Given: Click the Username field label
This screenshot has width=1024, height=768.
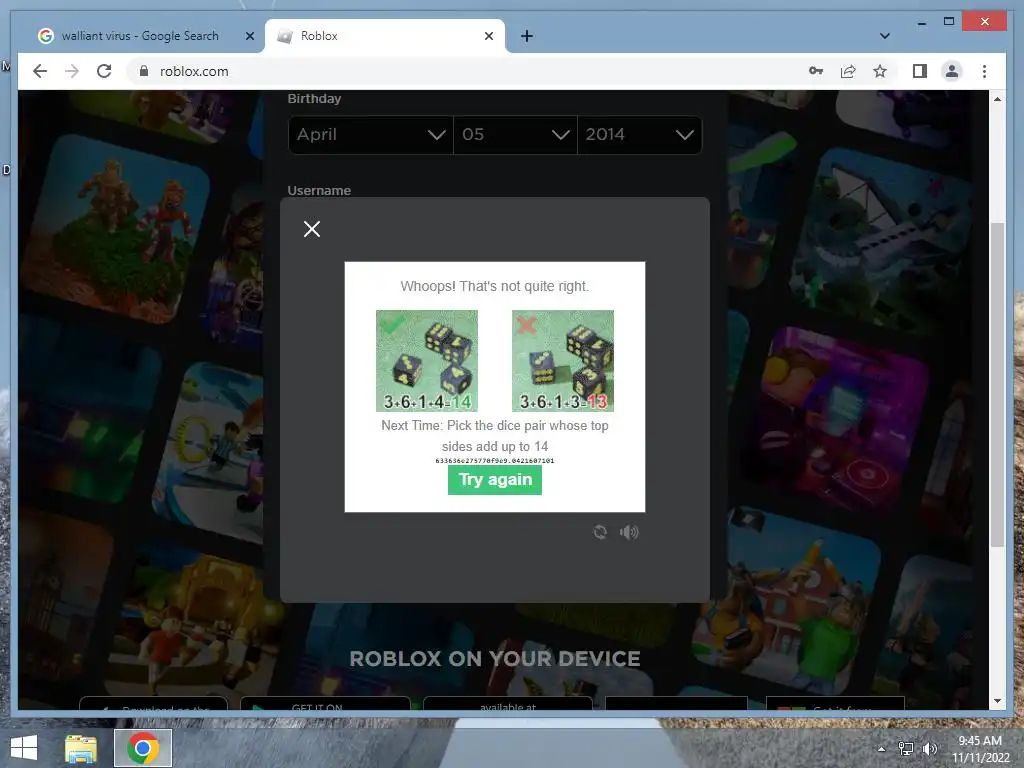Looking at the screenshot, I should [319, 190].
